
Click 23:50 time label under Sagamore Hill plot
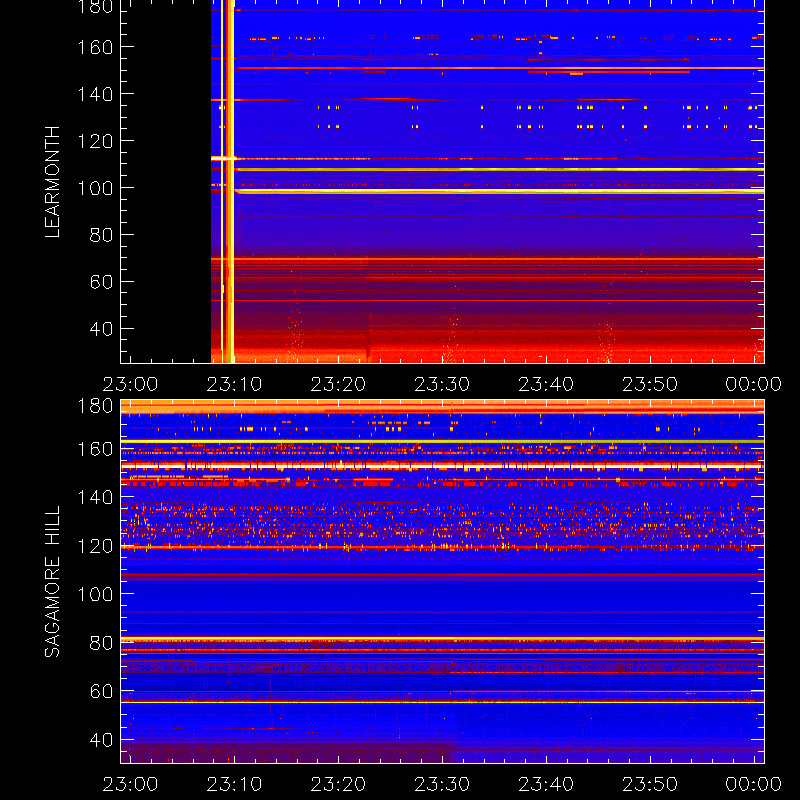650,784
